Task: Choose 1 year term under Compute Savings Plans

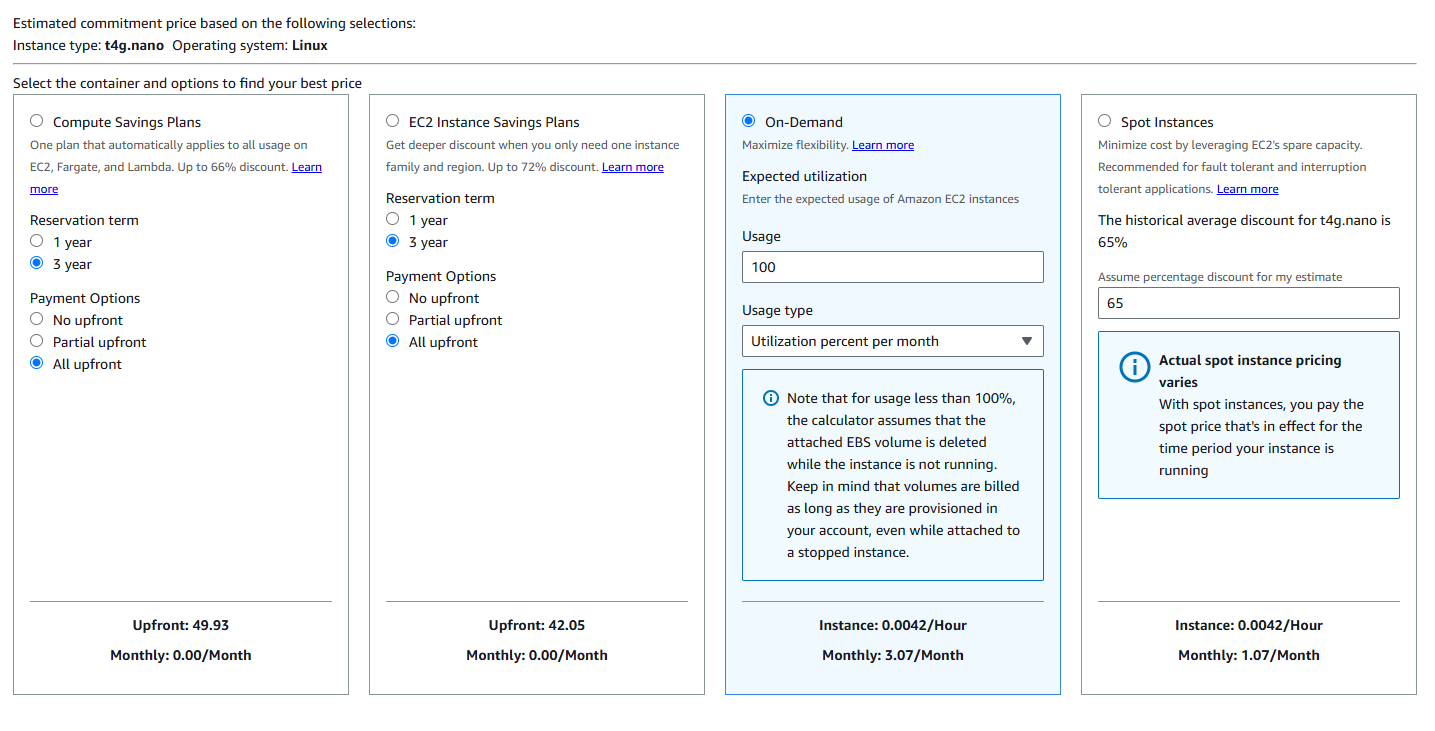Action: click(37, 241)
